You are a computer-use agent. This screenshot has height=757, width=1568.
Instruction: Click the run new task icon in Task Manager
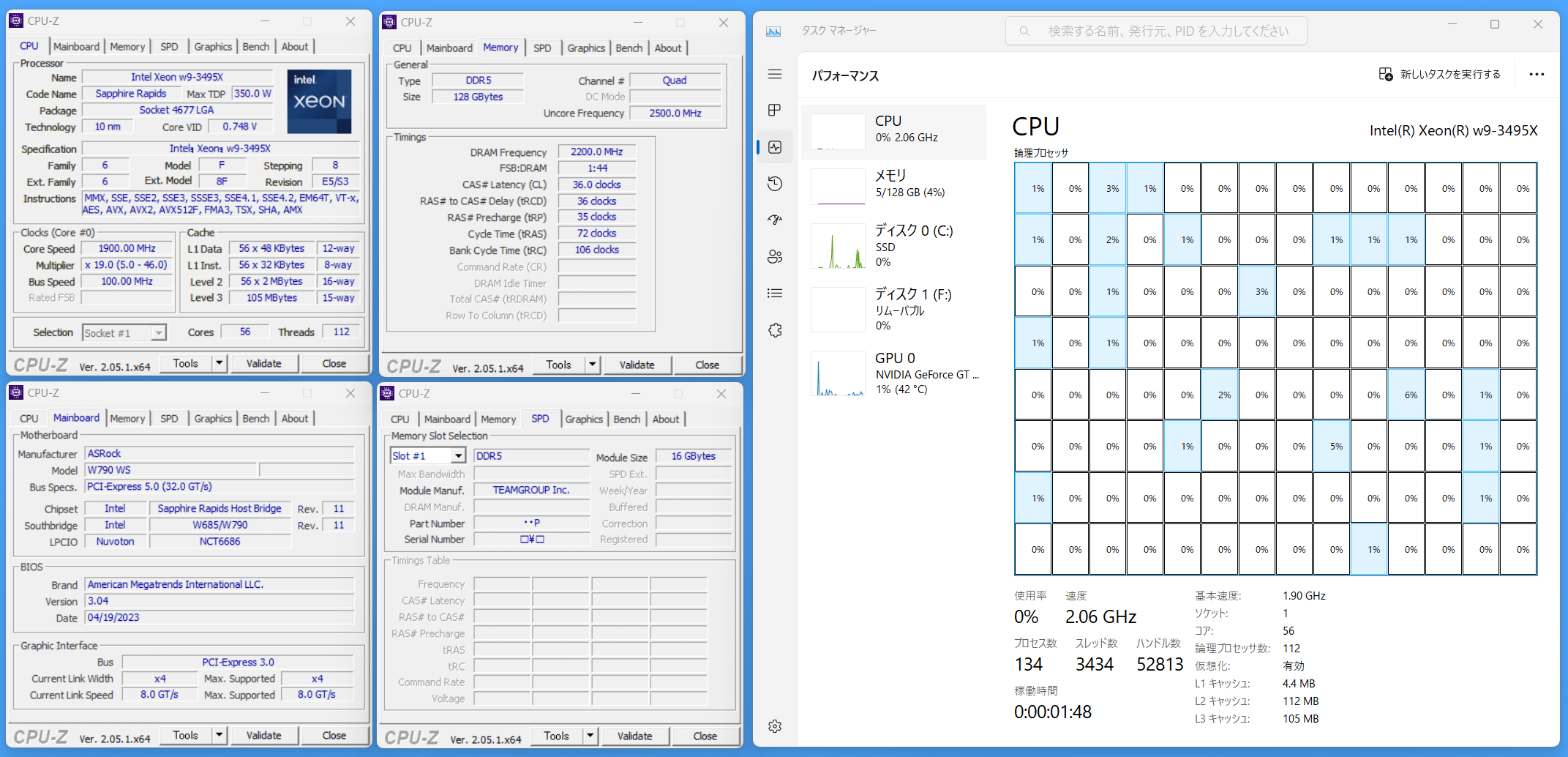coord(1386,75)
